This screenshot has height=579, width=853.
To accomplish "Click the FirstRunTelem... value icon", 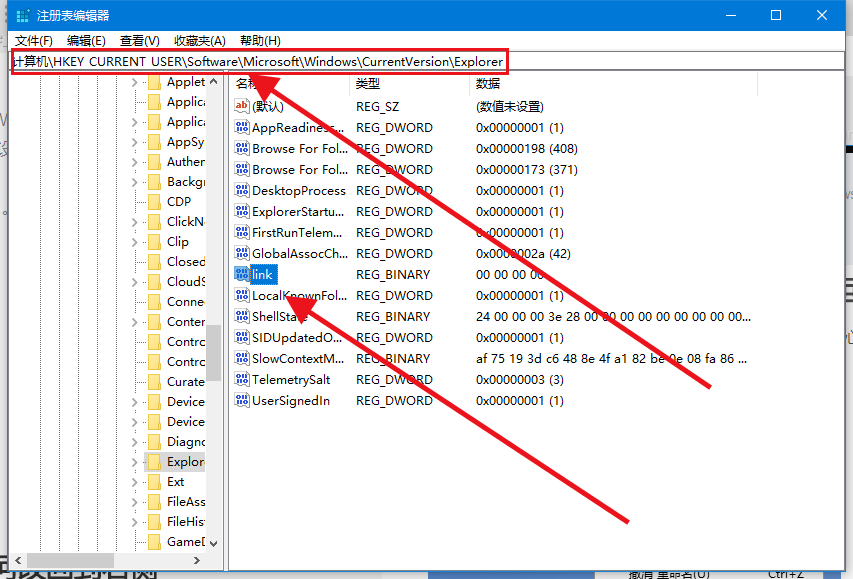I will (x=242, y=232).
